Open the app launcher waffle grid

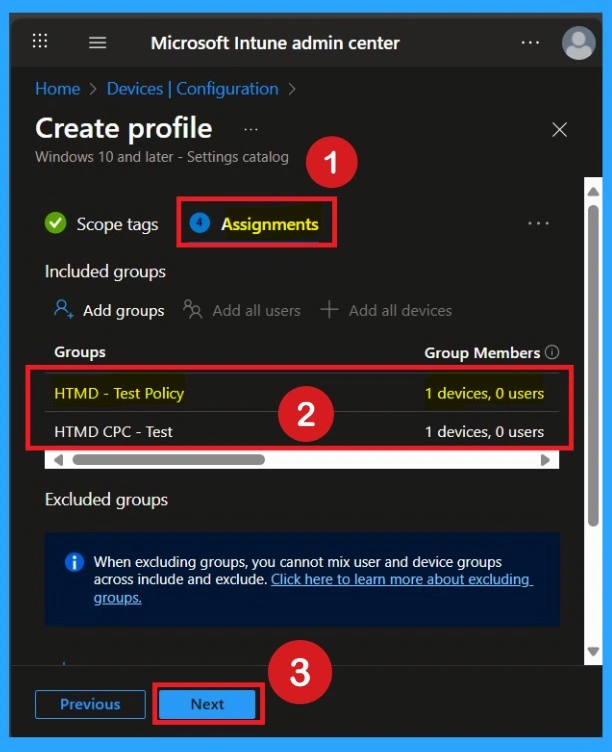coord(40,41)
